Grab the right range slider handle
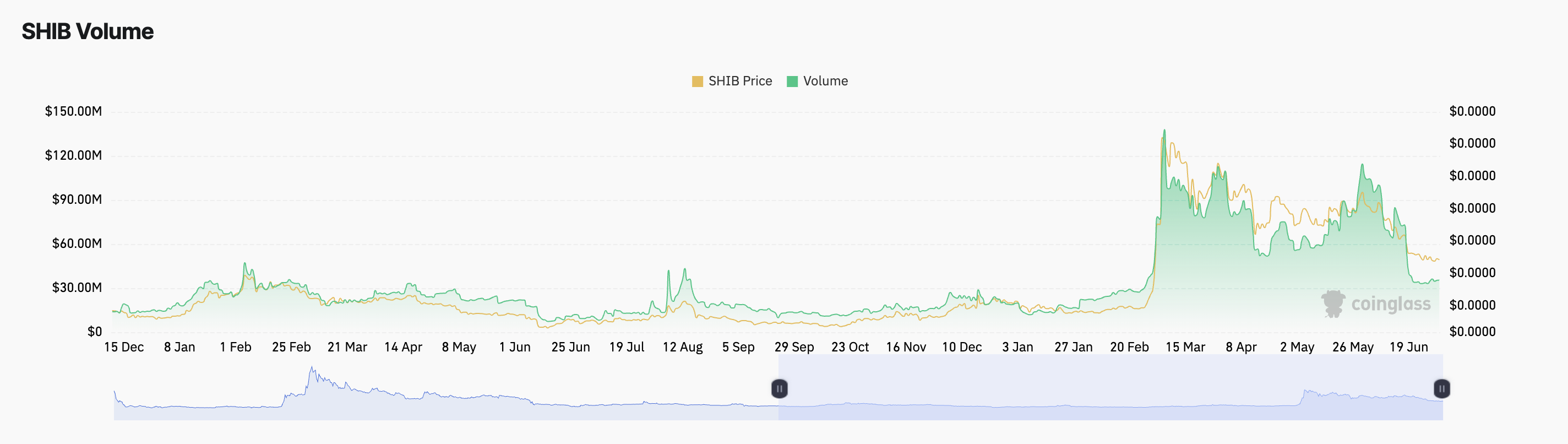Viewport: 1568px width, 444px height. (1441, 388)
